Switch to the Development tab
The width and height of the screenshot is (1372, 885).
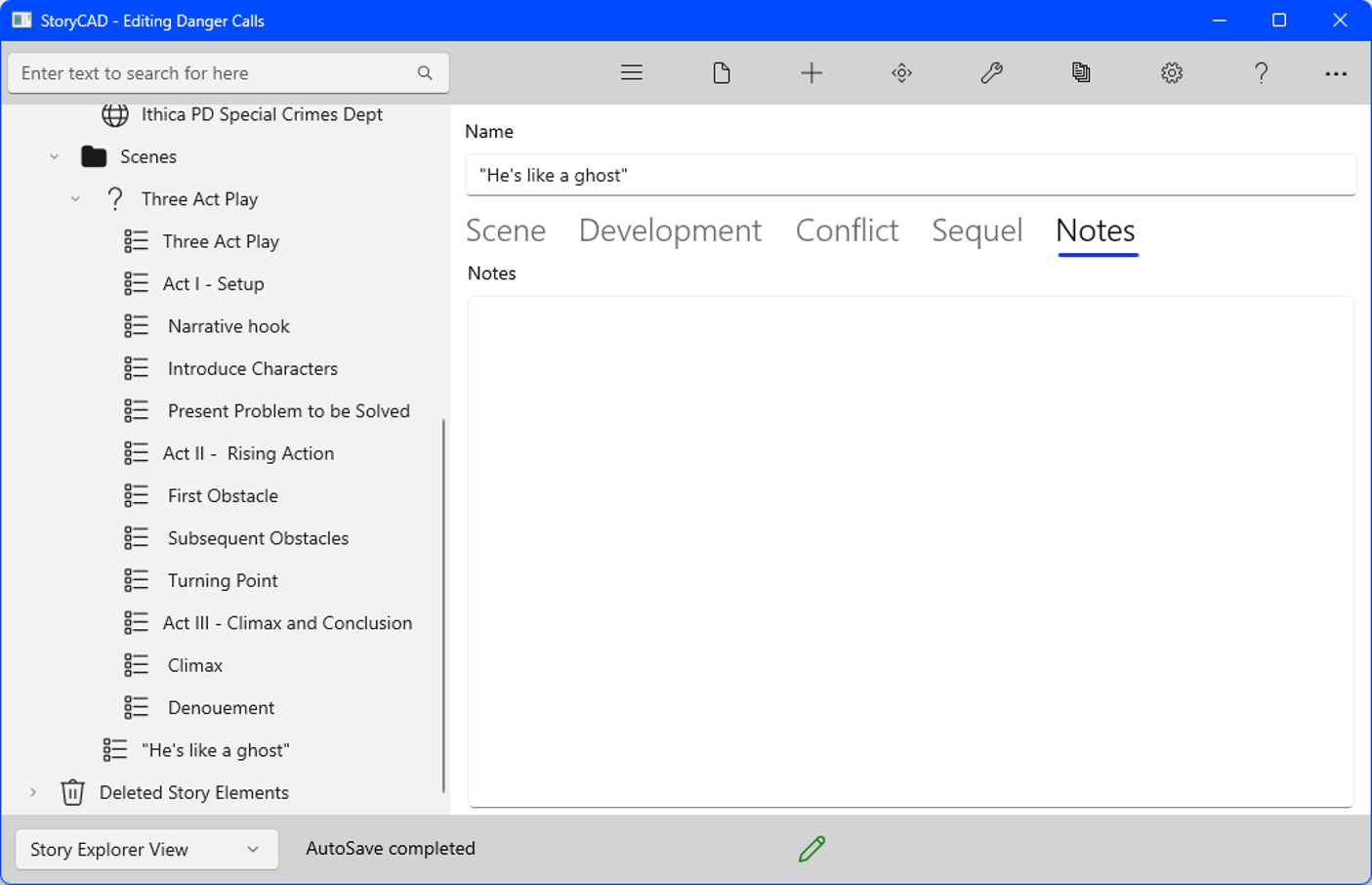coord(670,231)
